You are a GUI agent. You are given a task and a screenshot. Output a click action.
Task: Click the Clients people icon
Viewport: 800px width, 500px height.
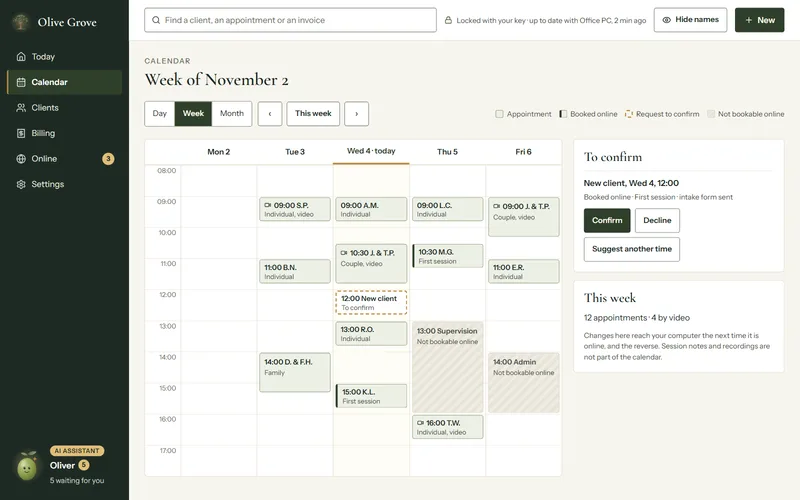(x=21, y=108)
